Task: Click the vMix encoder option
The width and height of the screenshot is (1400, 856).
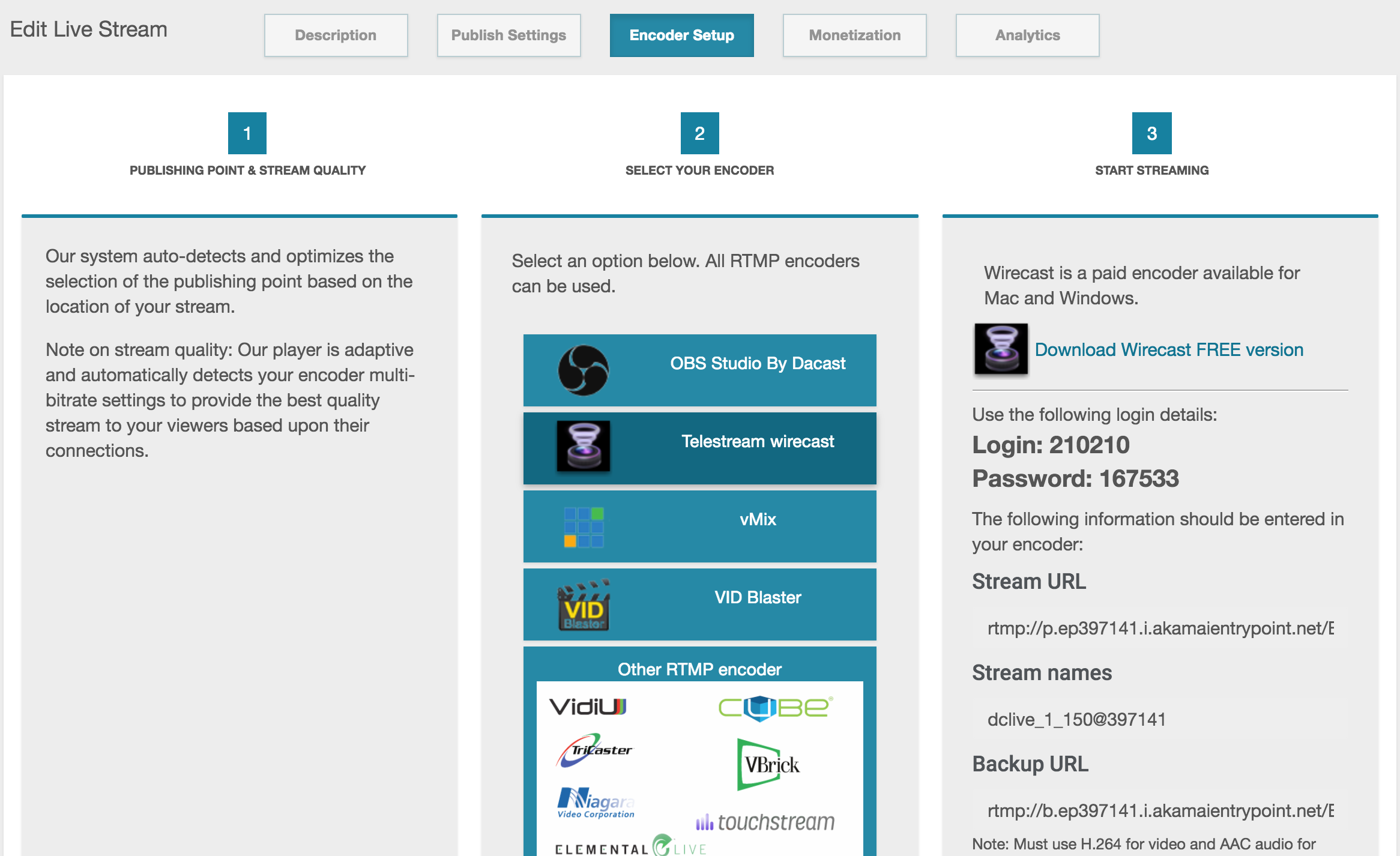Action: (x=699, y=520)
